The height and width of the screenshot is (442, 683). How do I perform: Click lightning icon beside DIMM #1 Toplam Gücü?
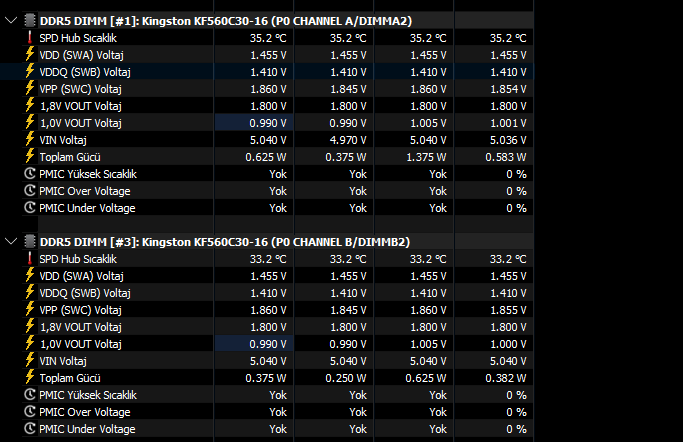coord(30,156)
